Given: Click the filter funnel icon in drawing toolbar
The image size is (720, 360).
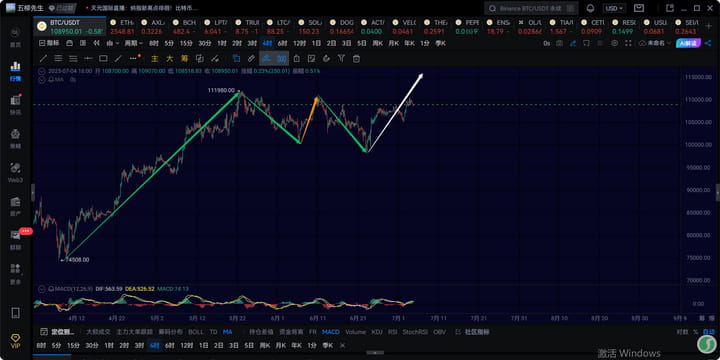Looking at the screenshot, I should click(x=341, y=58).
